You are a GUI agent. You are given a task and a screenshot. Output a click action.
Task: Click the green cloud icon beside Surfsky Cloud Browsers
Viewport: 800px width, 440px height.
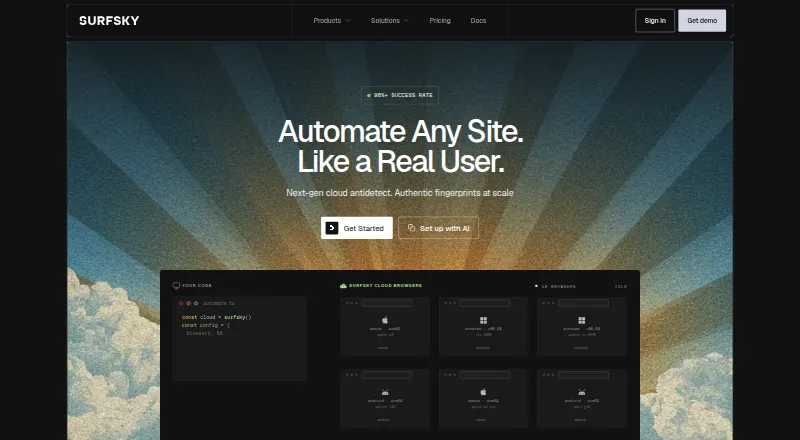click(x=343, y=285)
